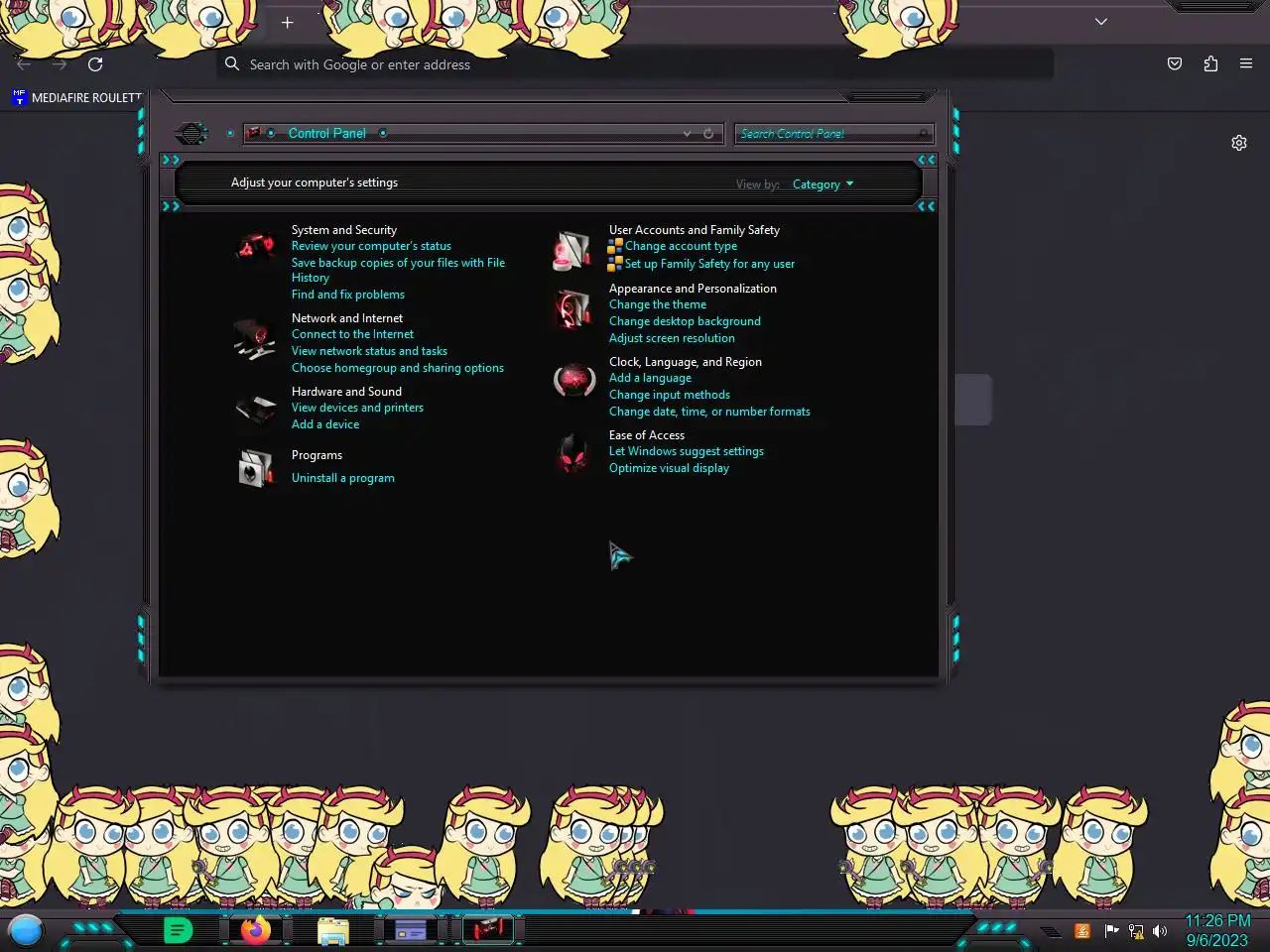Image resolution: width=1270 pixels, height=952 pixels.
Task: Reload the Firefox page
Action: [x=95, y=64]
